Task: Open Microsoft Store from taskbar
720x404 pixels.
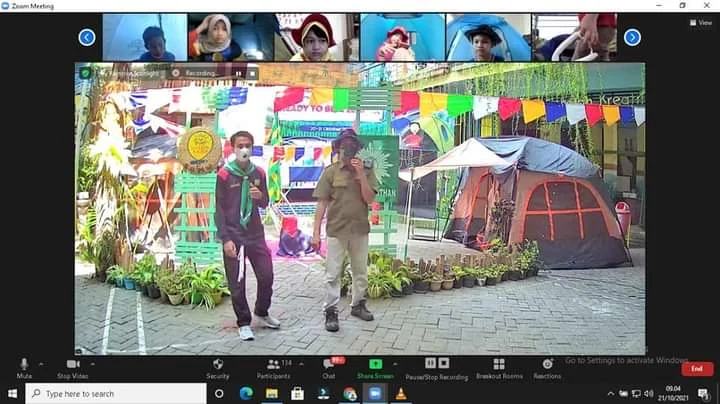Action: click(x=298, y=393)
